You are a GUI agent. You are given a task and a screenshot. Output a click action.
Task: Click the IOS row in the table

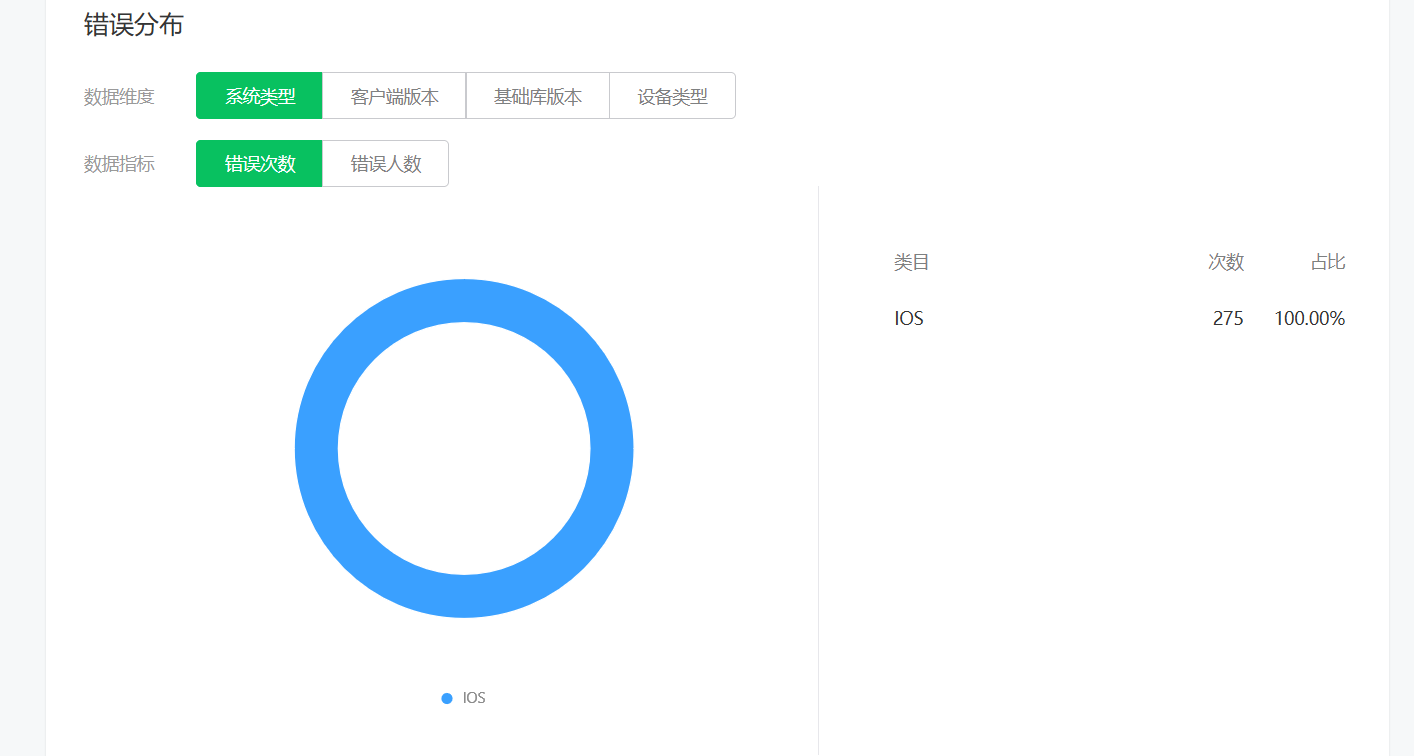click(1119, 319)
